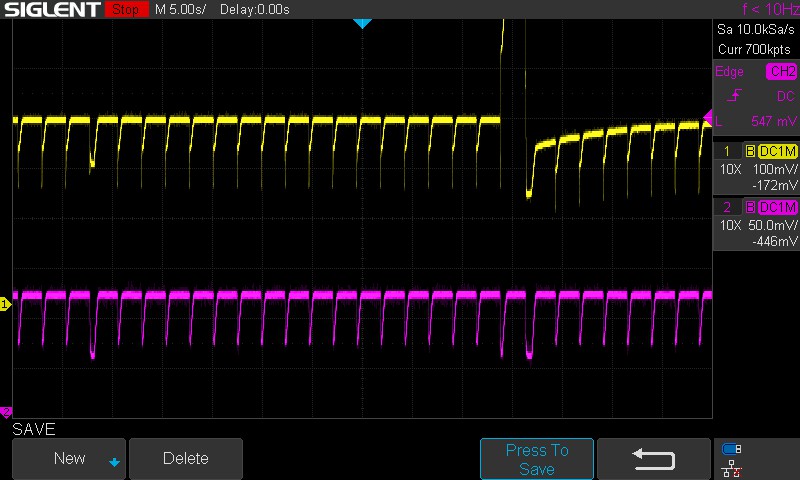Click the M 5.00s/ timebase readout
The image size is (800, 480).
[180, 9]
